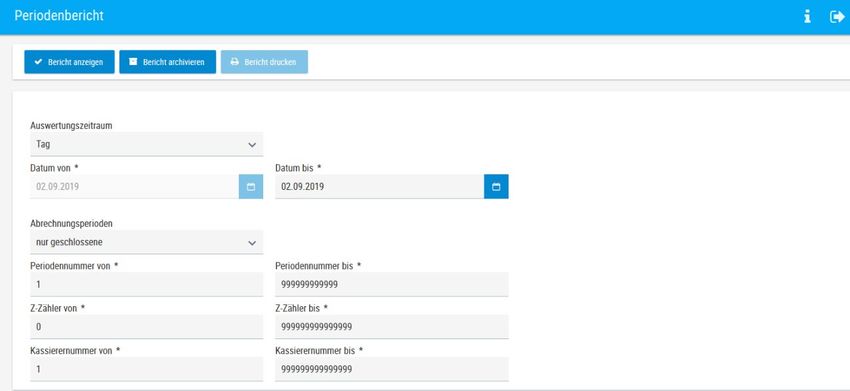Open calendar picker for Datum von
Viewport: 850px width, 391px height.
click(x=251, y=187)
